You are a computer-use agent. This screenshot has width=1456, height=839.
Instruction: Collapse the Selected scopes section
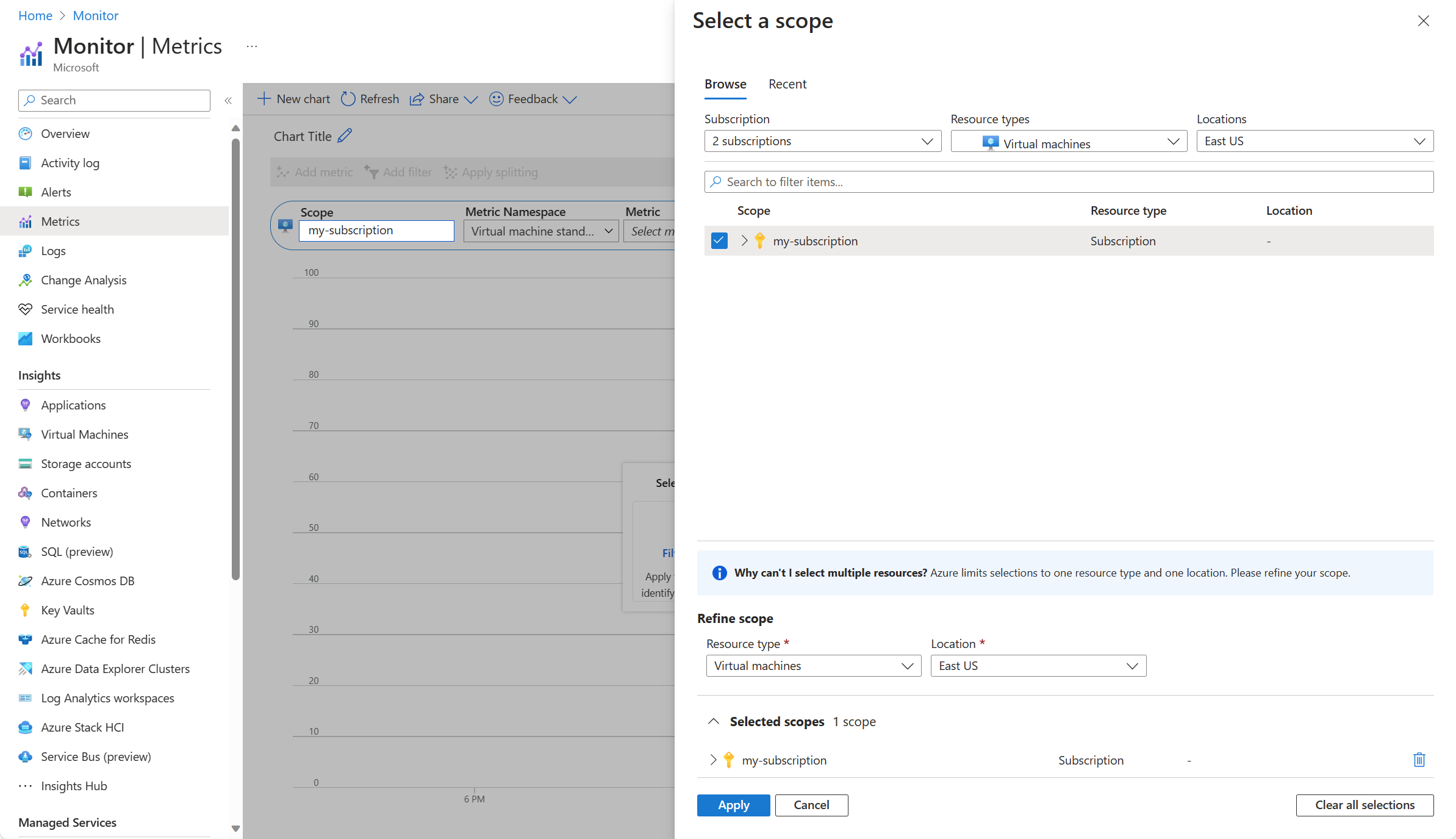pos(713,721)
